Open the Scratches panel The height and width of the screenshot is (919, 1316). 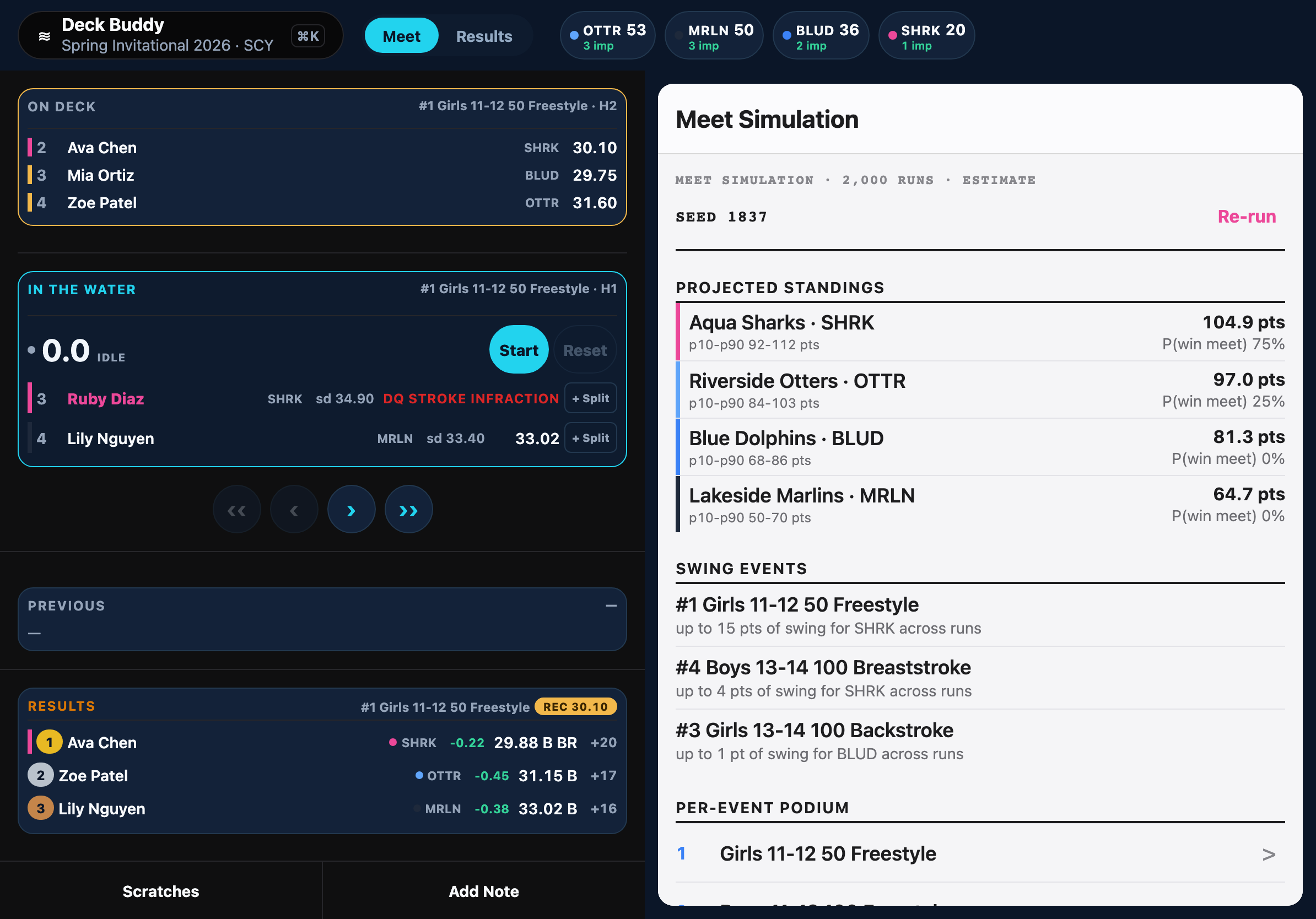tap(161, 890)
